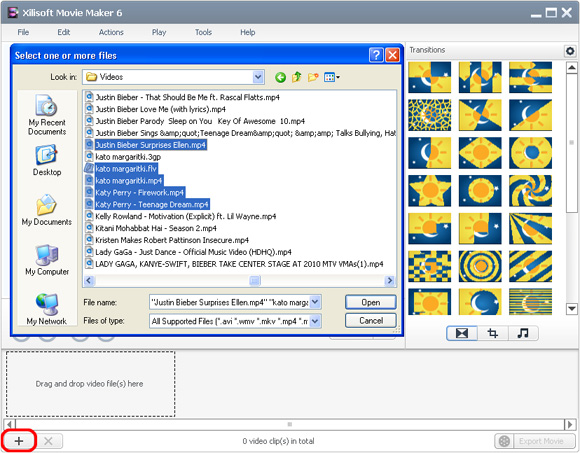Viewport: 580px width, 453px height.
Task: Click the Export Movie button
Action: 535,441
